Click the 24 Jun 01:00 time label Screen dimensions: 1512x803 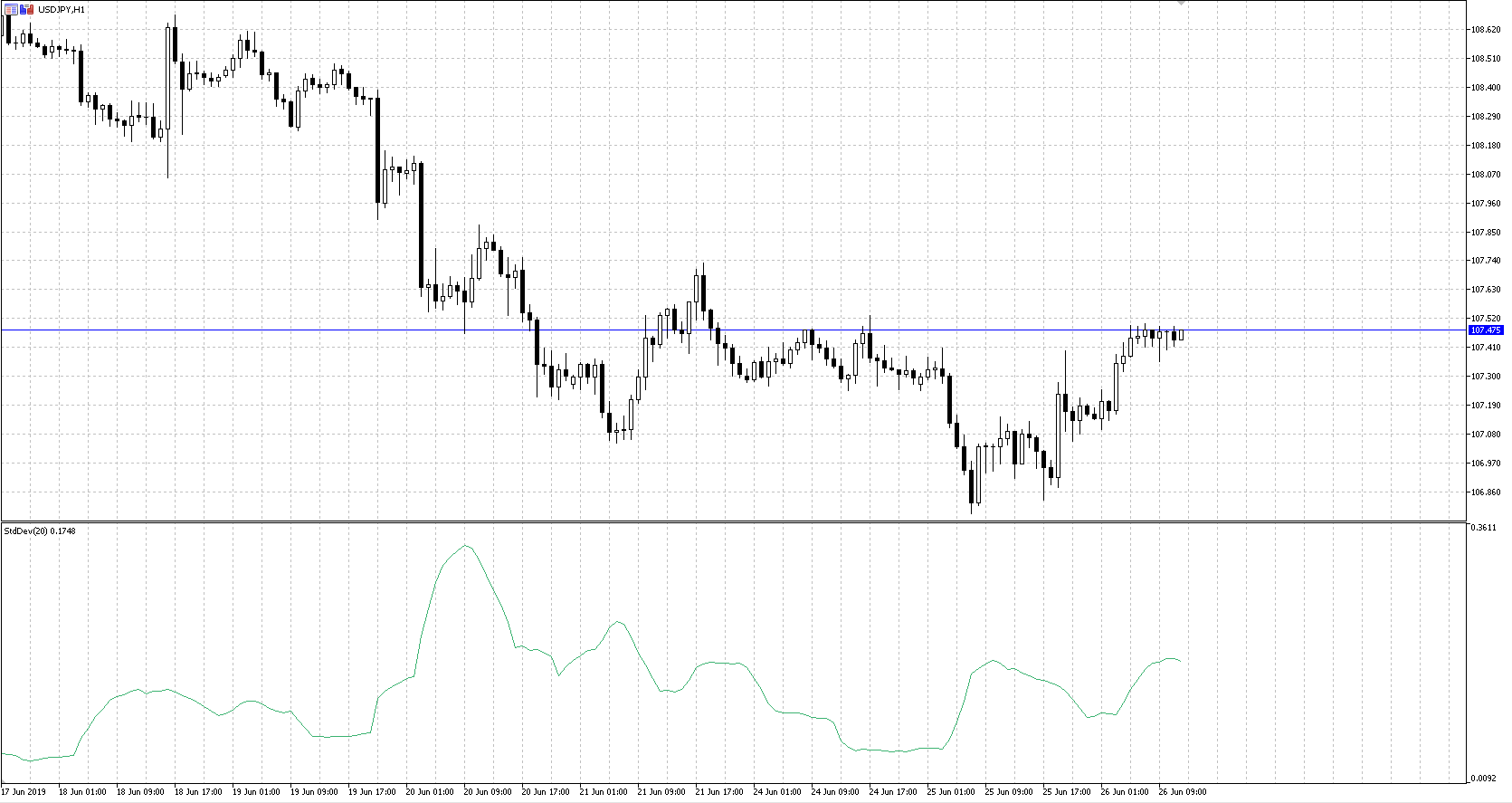[776, 792]
